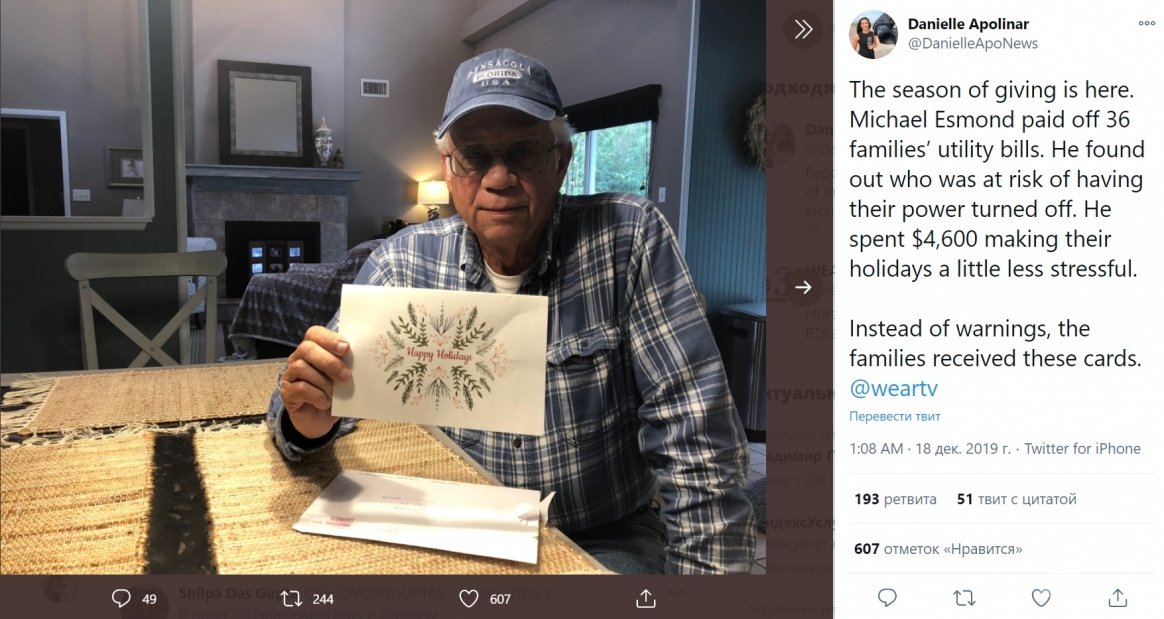Open the Danielle Apolinar profile name link
Viewport: 1164px width, 619px height.
pyautogui.click(x=968, y=24)
